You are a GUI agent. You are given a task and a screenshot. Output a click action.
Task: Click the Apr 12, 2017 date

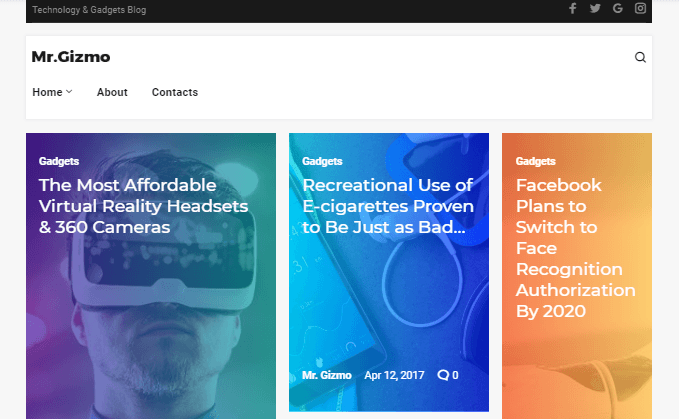point(394,375)
